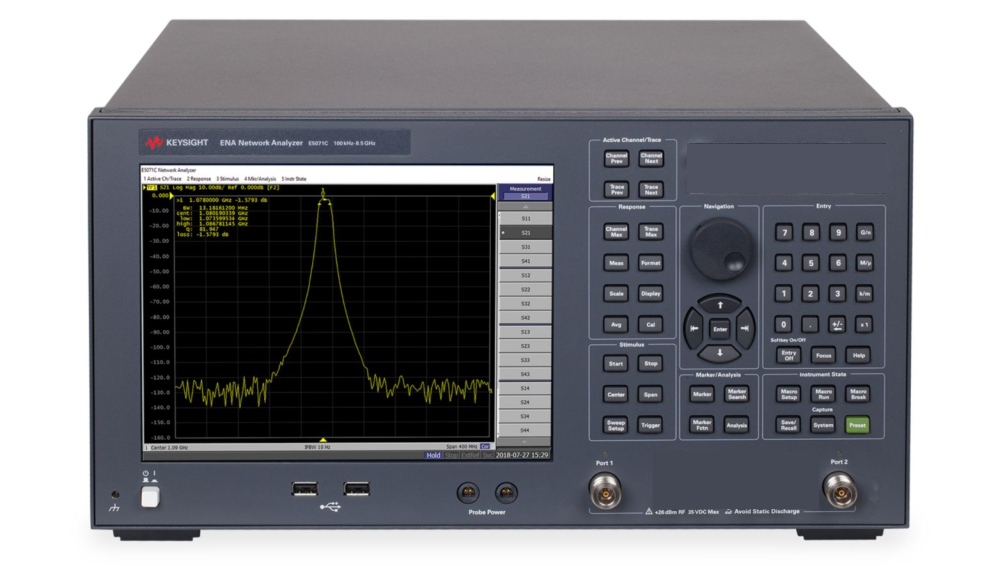1005x566 pixels.
Task: Tap the numeric 0 key
Action: [783, 324]
